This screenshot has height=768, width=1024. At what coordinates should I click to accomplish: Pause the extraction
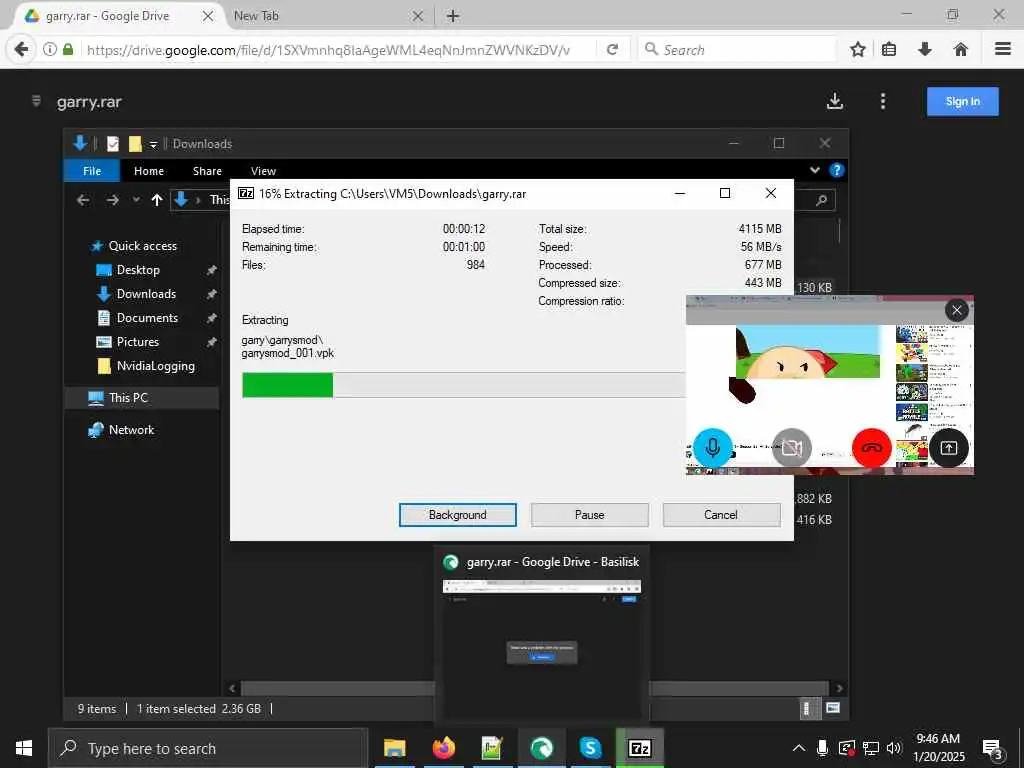[590, 515]
